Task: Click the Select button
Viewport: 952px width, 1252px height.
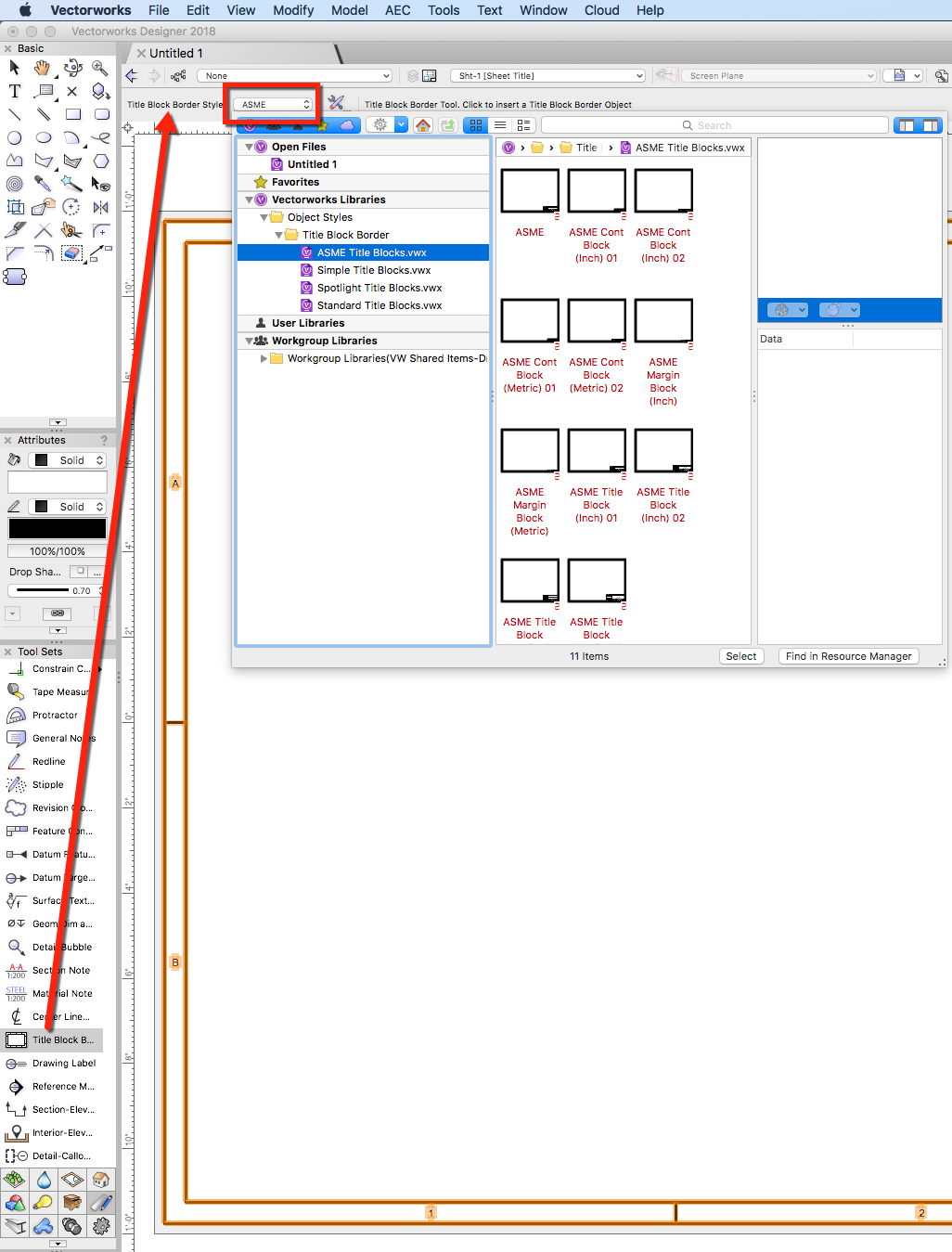Action: [x=741, y=656]
